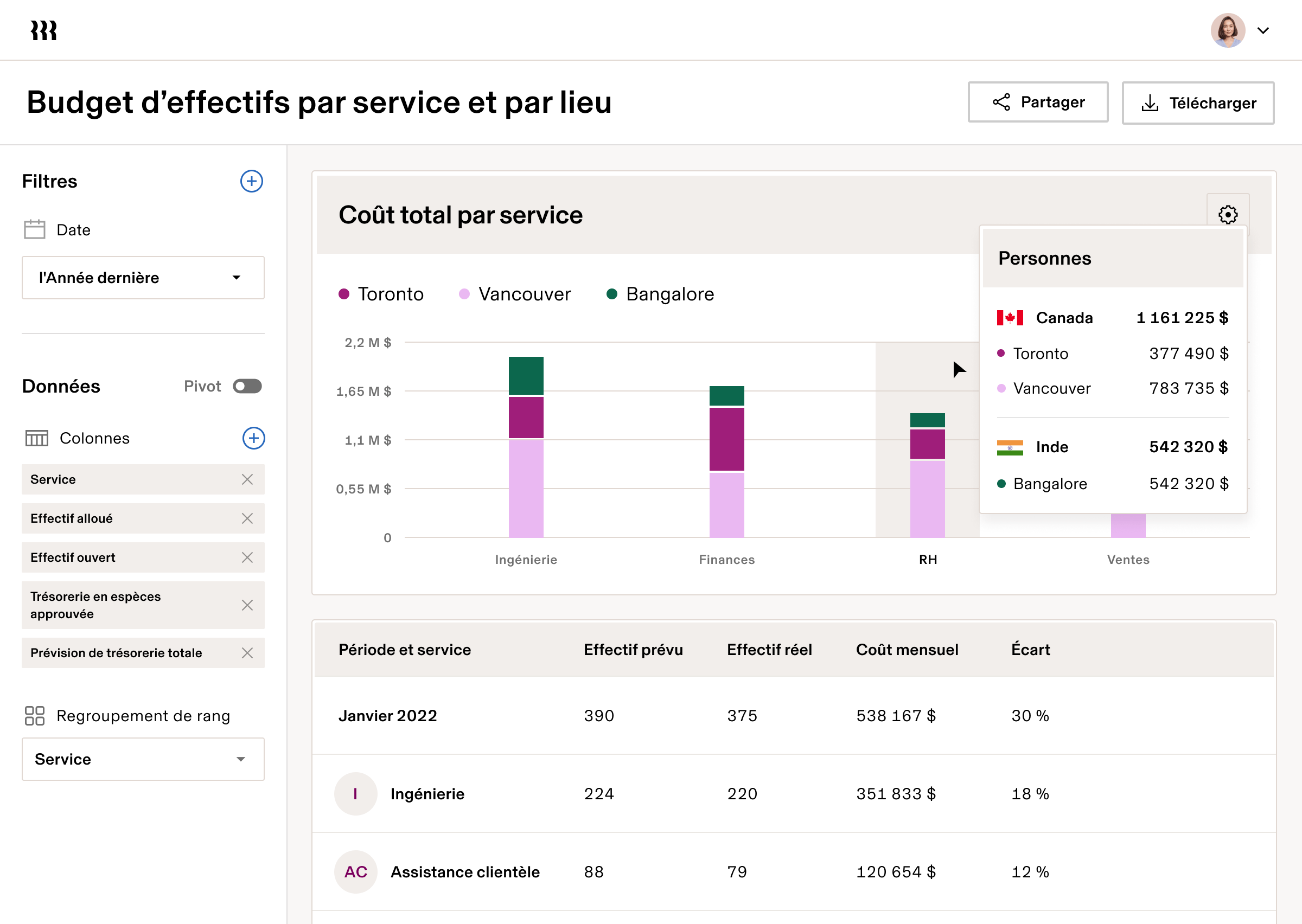The image size is (1302, 924).
Task: Click the Regroupement de rang grid icon
Action: (35, 716)
